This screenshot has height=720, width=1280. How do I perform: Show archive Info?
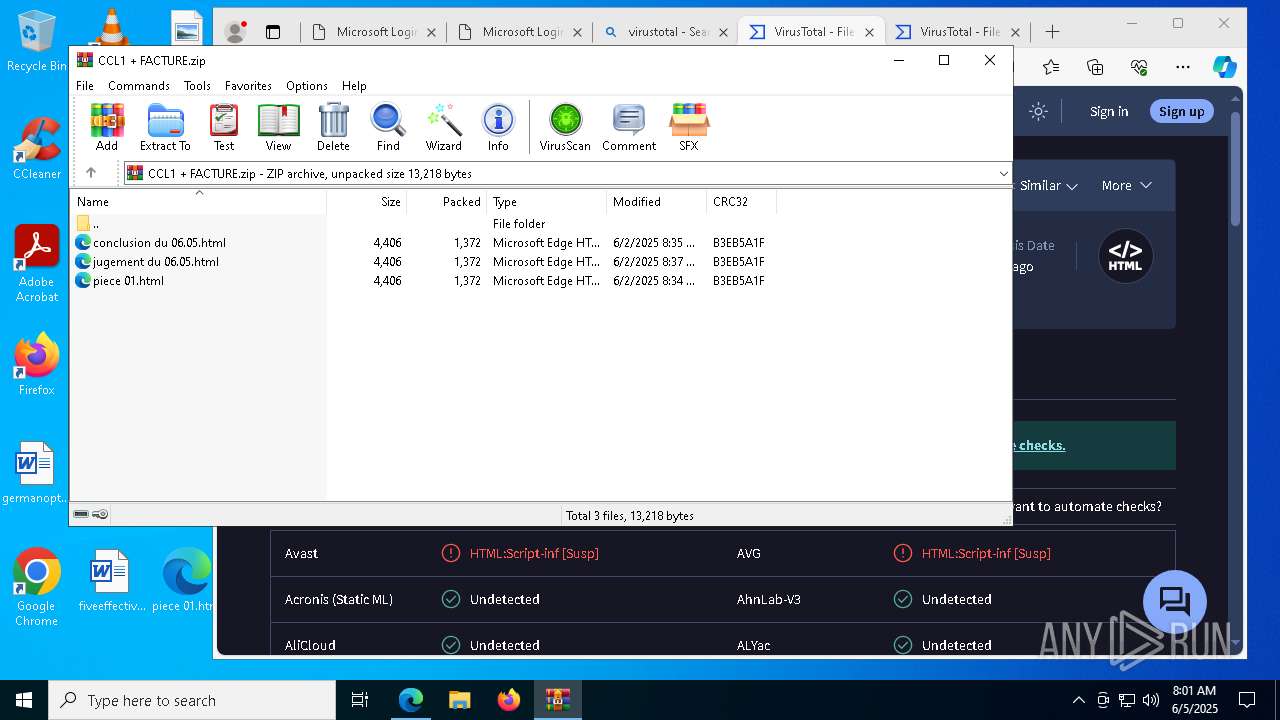click(498, 127)
